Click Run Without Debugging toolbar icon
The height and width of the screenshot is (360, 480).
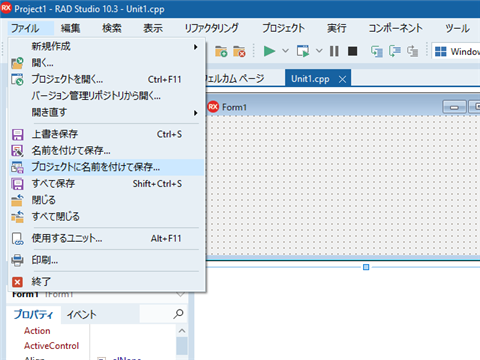tap(303, 51)
